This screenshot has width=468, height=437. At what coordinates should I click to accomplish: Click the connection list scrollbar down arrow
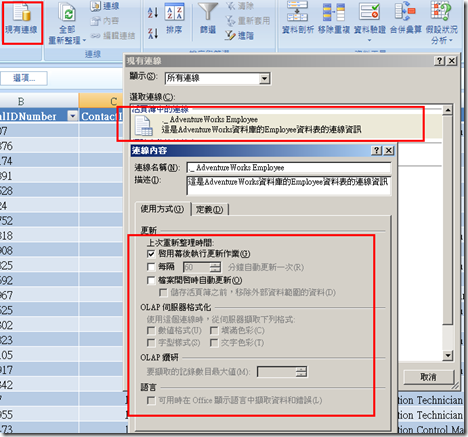447,356
